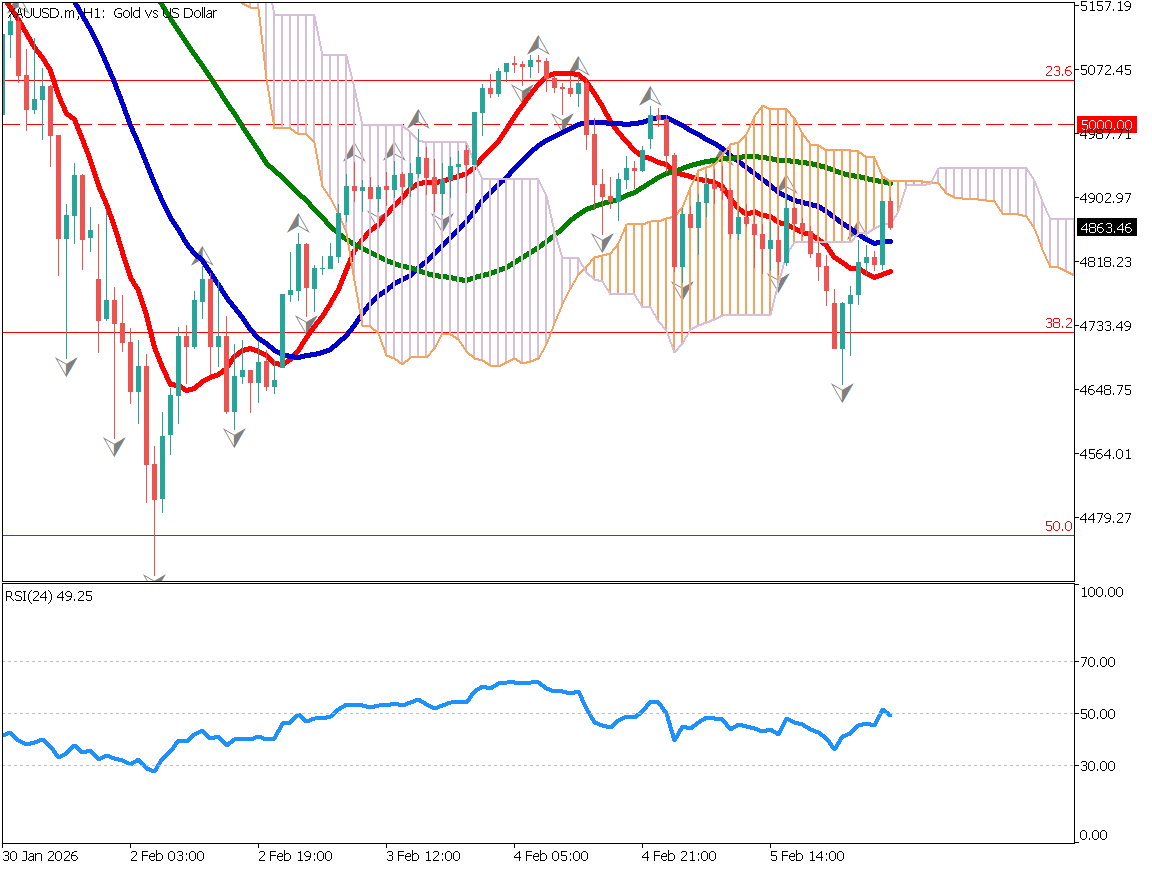Click the up fractal arrow above the highest 4 Feb peak
The image size is (1152, 870).
(x=539, y=45)
